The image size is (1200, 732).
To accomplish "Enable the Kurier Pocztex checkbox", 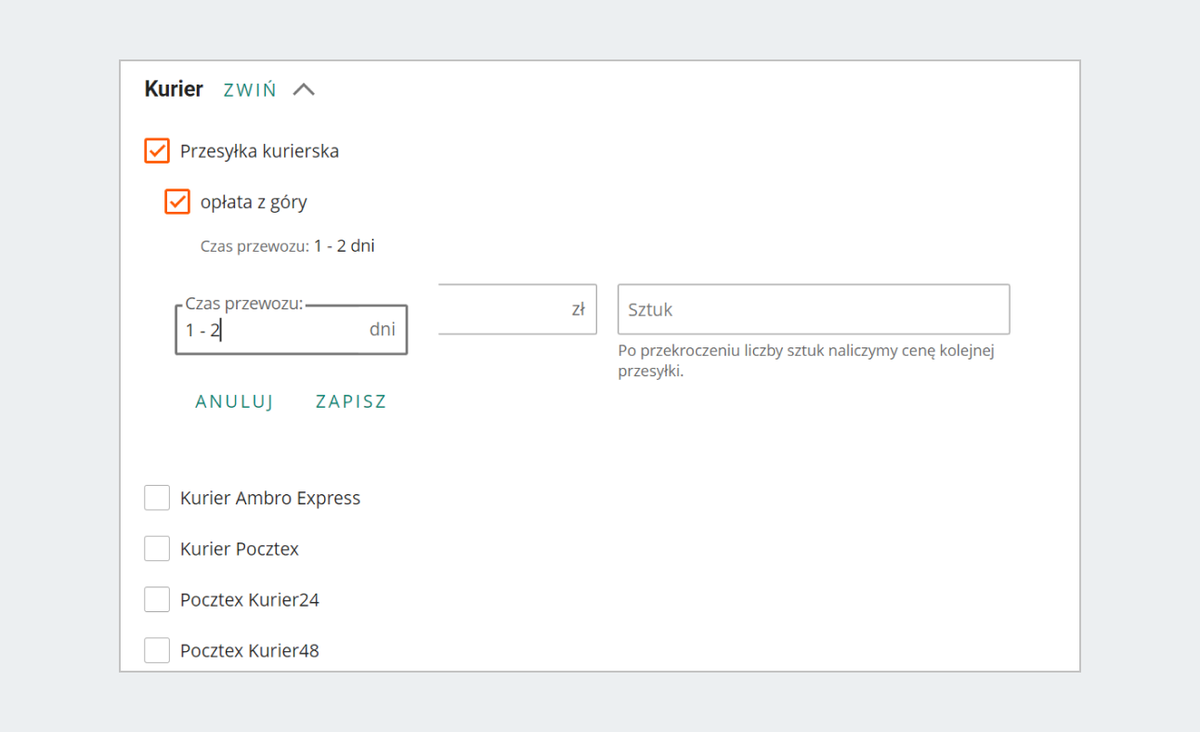I will [157, 549].
